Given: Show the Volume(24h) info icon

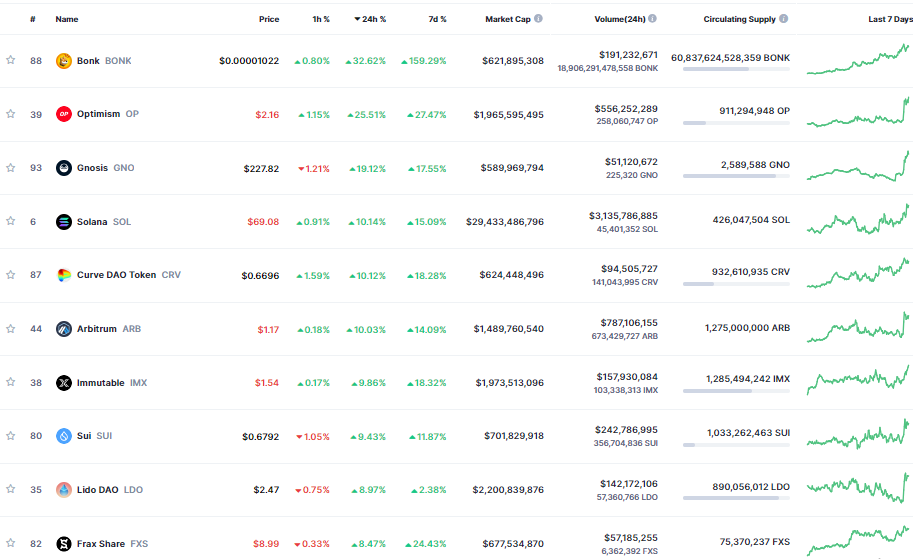Looking at the screenshot, I should tap(652, 19).
